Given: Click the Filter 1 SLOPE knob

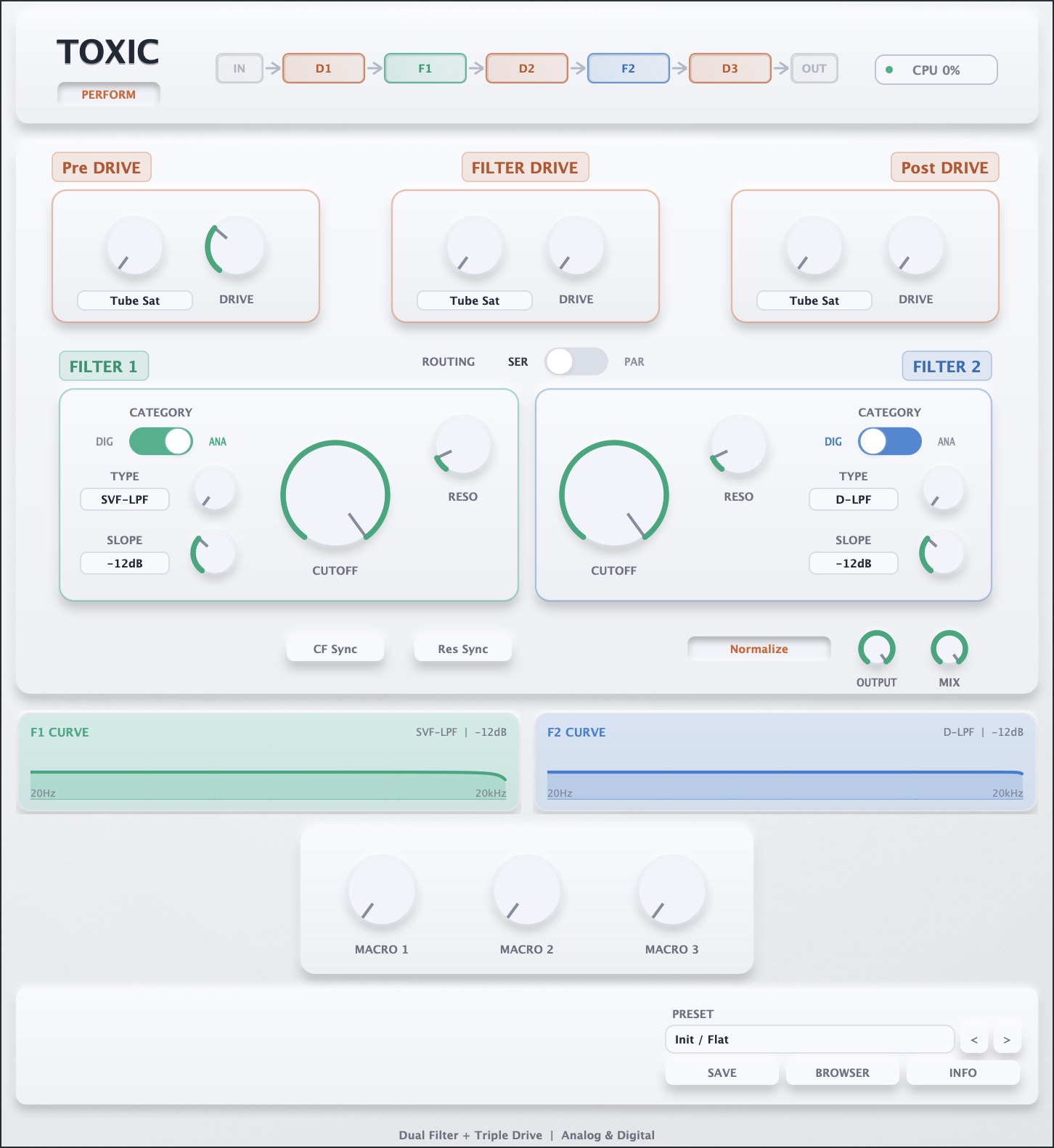Looking at the screenshot, I should [213, 554].
